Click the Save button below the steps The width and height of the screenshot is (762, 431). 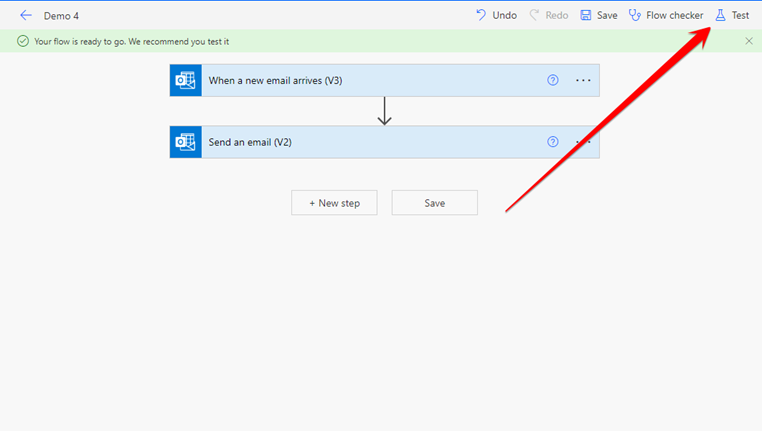click(434, 203)
